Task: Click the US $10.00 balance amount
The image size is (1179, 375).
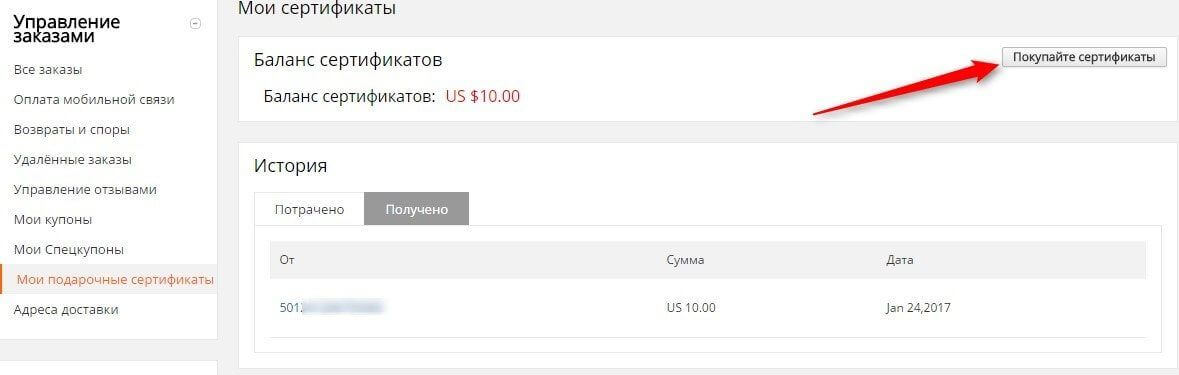Action: point(483,96)
